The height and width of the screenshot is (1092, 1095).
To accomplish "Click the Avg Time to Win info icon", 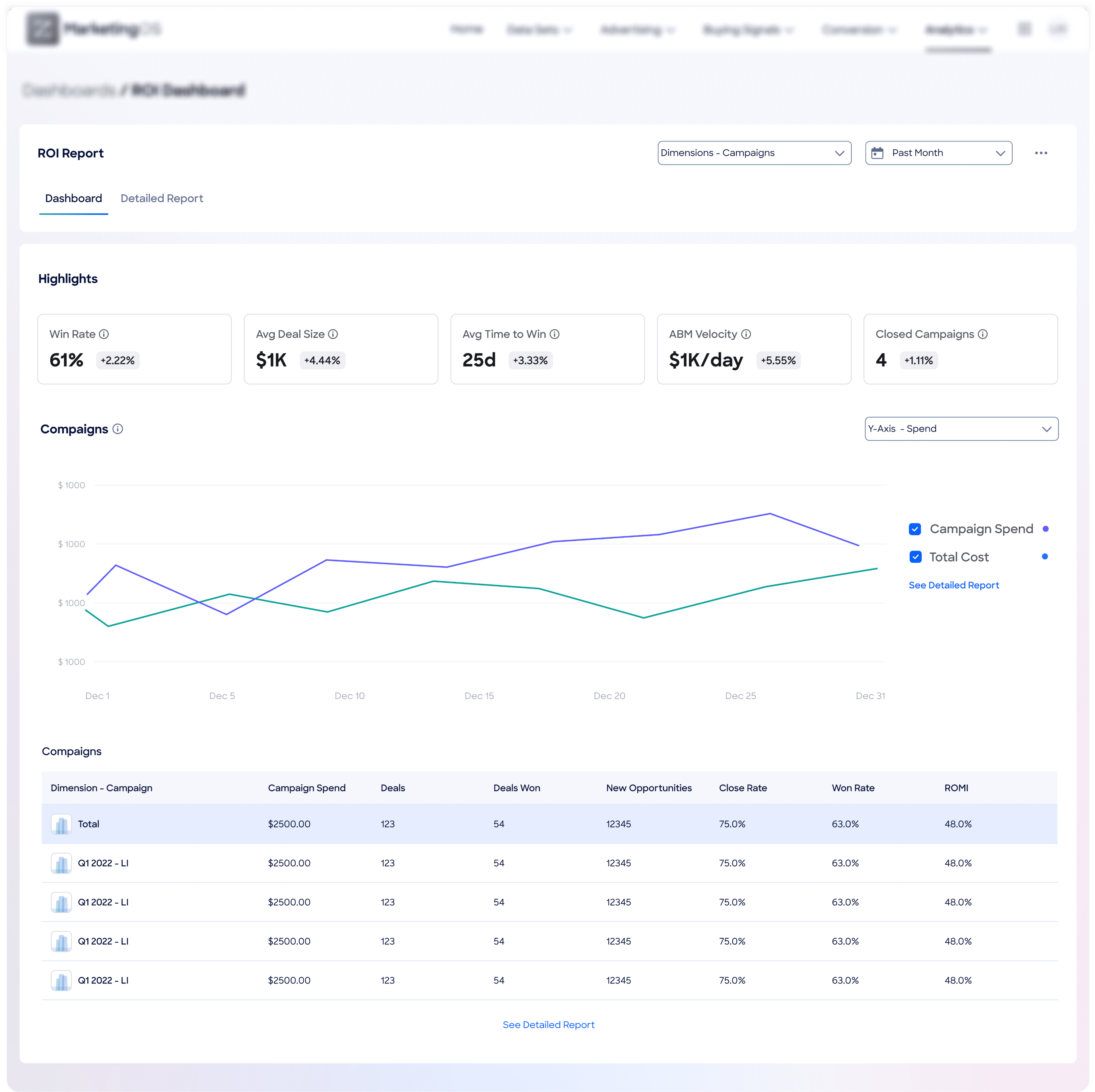I will 555,334.
